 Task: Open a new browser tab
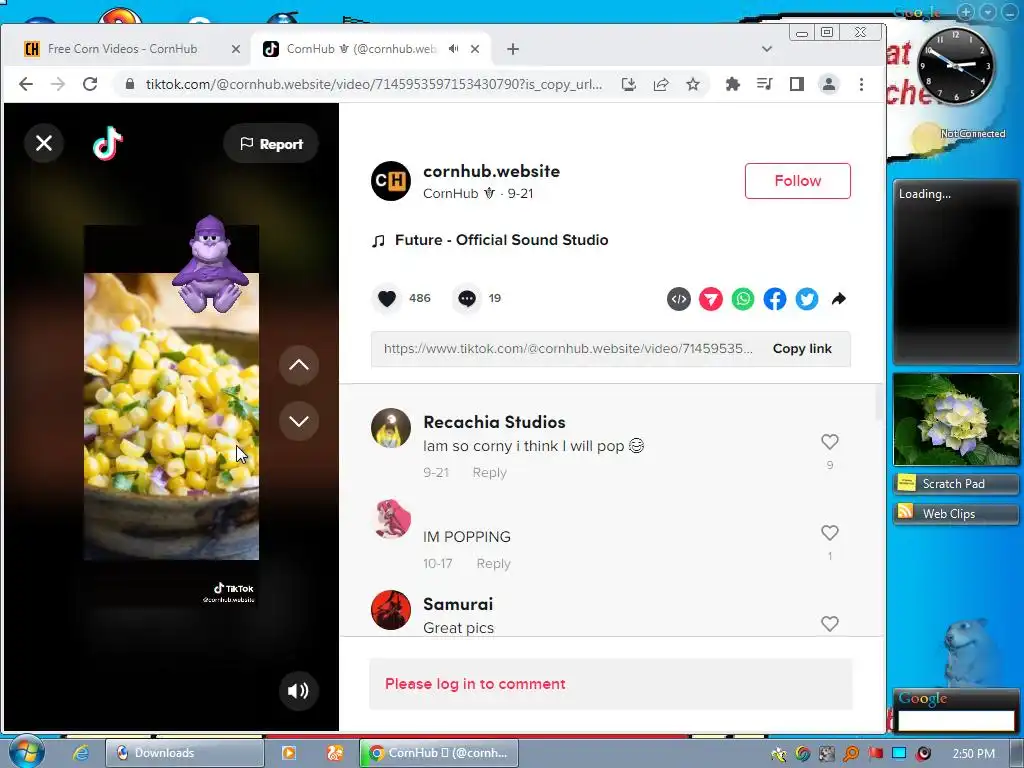513,49
